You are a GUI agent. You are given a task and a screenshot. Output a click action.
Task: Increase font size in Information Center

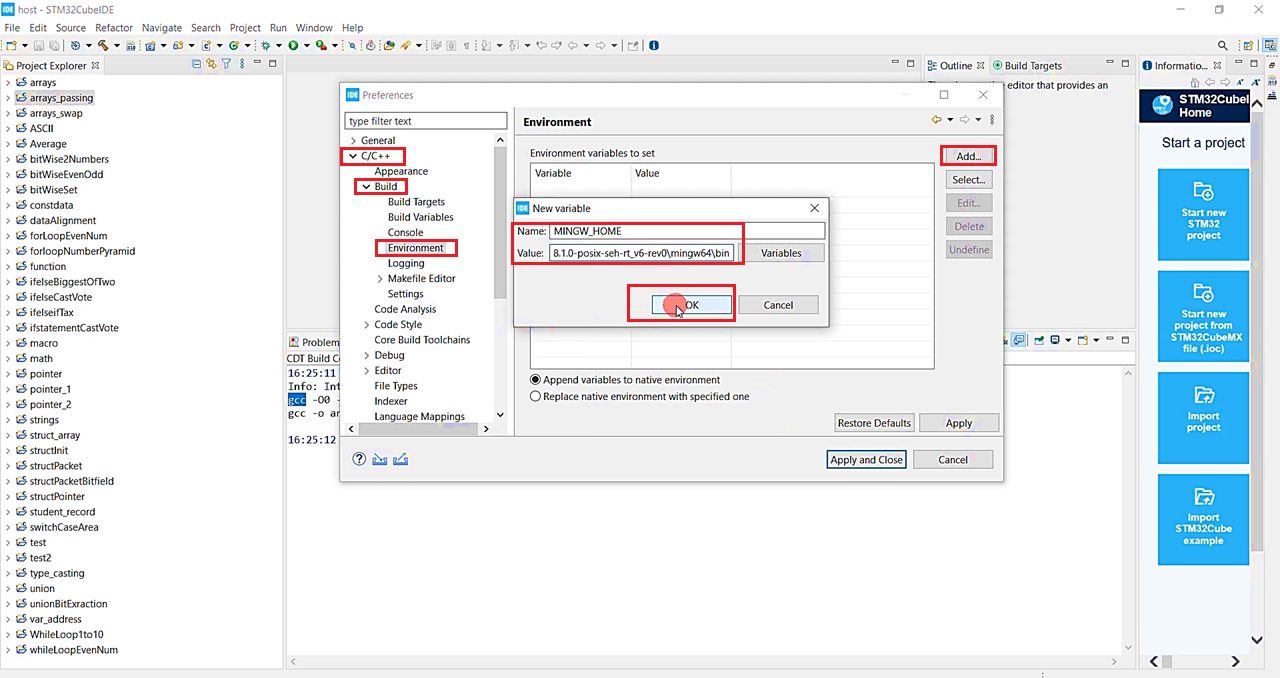[1256, 82]
